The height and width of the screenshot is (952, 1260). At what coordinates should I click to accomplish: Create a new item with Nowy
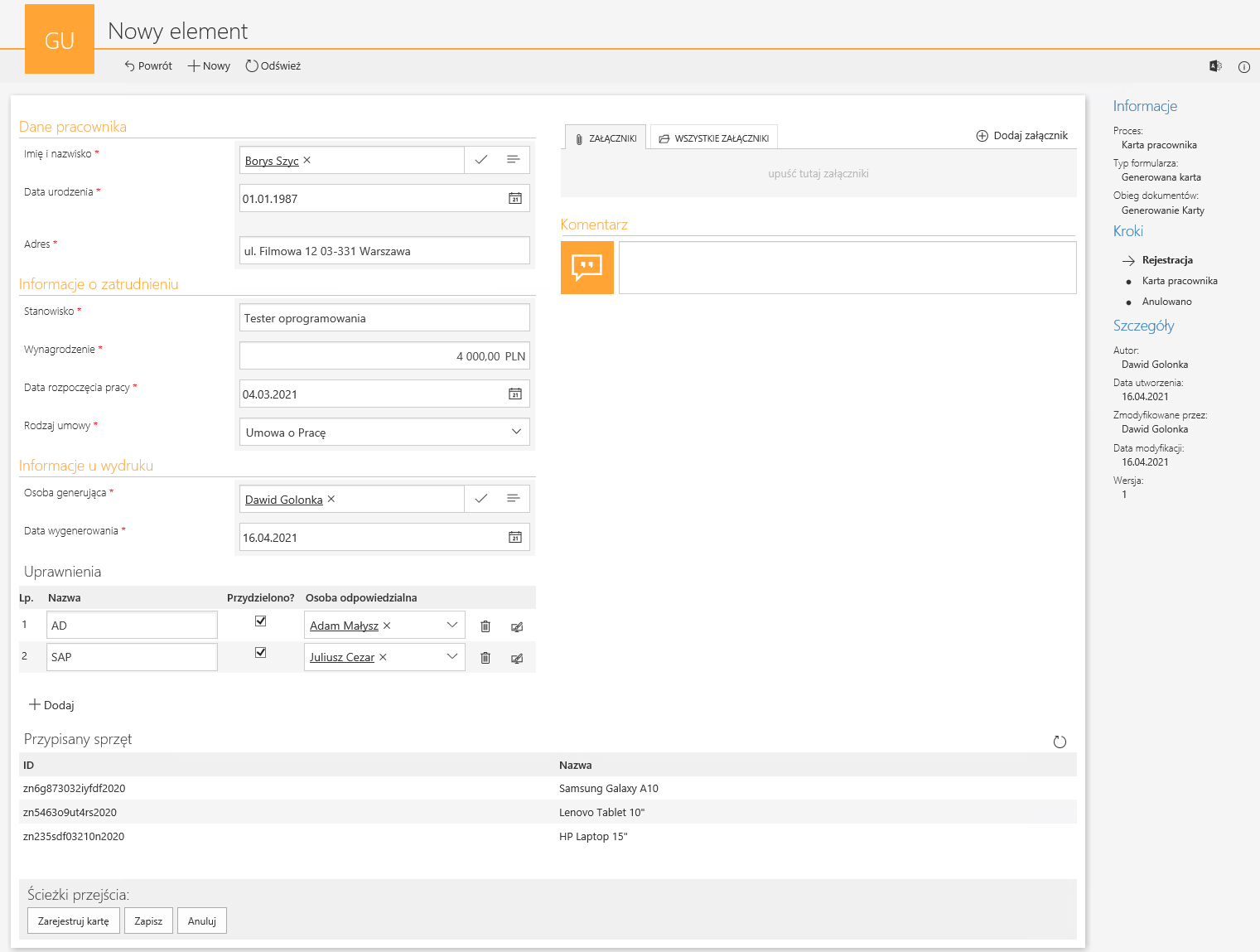pyautogui.click(x=209, y=65)
